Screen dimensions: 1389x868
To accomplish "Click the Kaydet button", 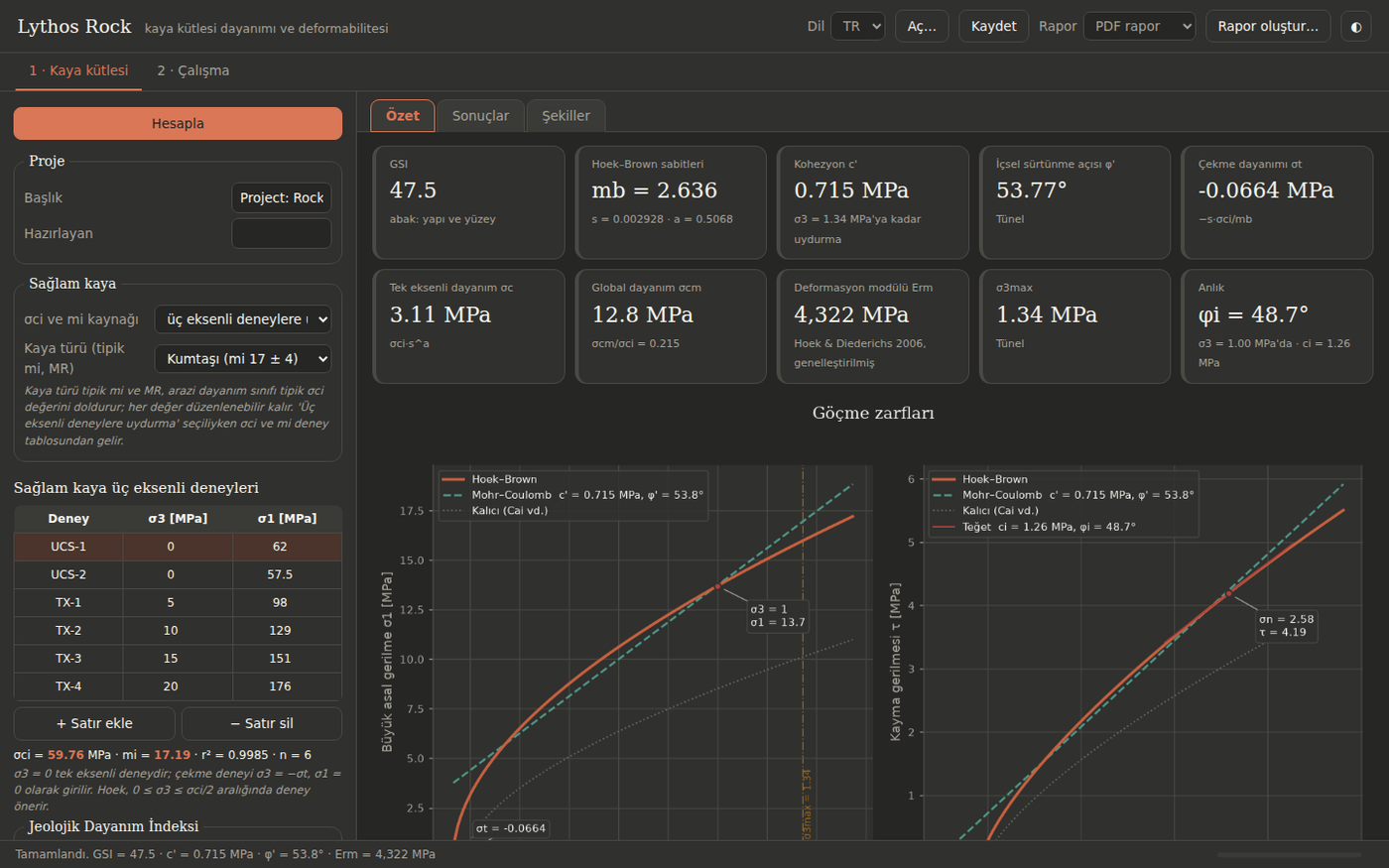I will point(993,27).
